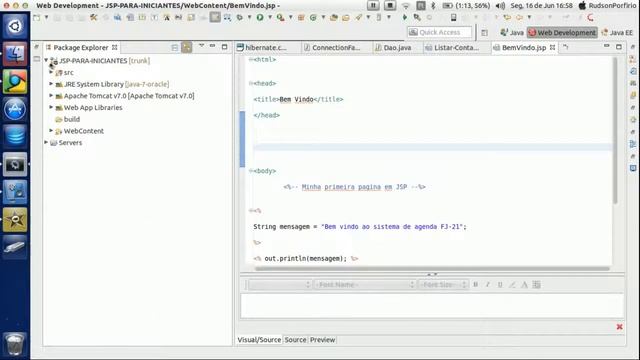
Task: Open the paragraph style dropdown in visual toolbar
Action: tap(280, 284)
